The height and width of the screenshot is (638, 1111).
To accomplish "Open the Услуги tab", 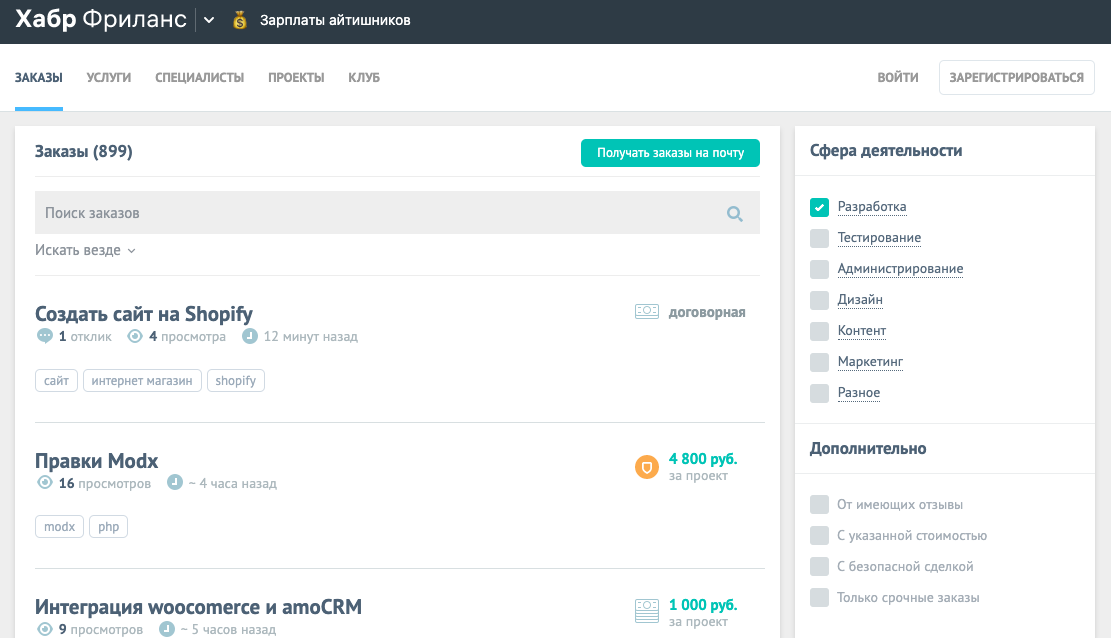I will pyautogui.click(x=109, y=77).
